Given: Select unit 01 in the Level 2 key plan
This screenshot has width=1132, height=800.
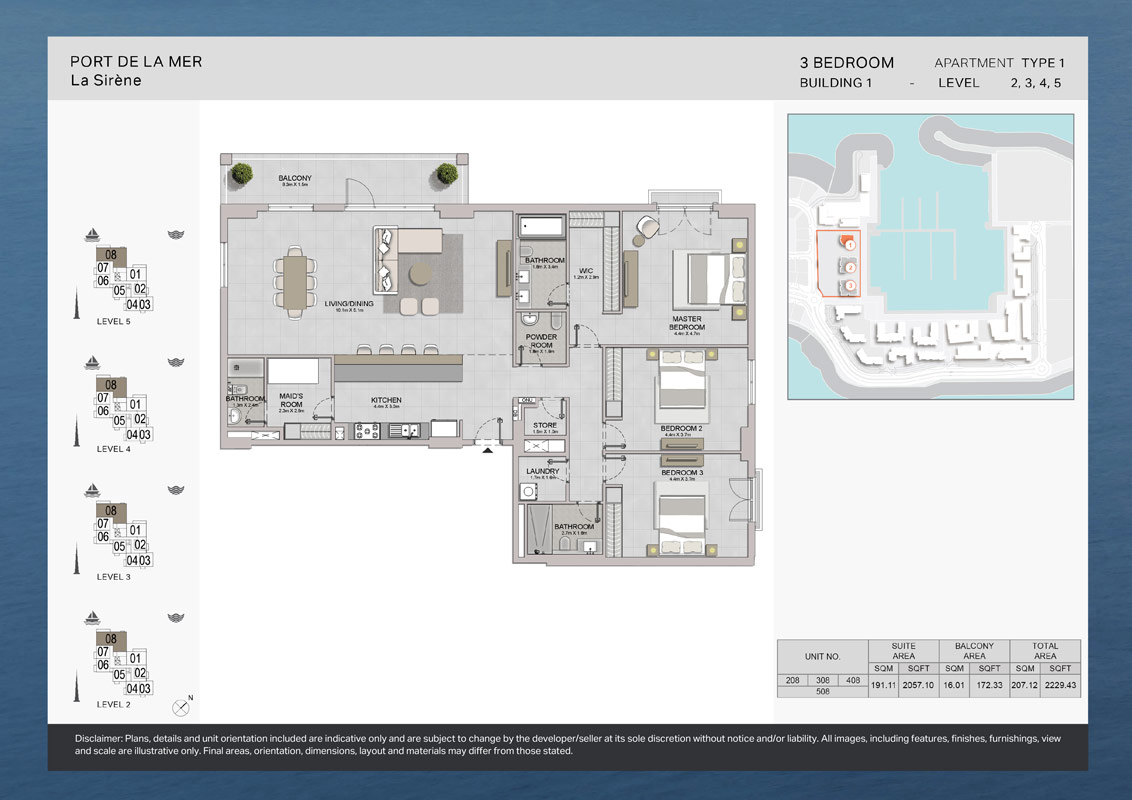Looking at the screenshot, I should click(137, 658).
